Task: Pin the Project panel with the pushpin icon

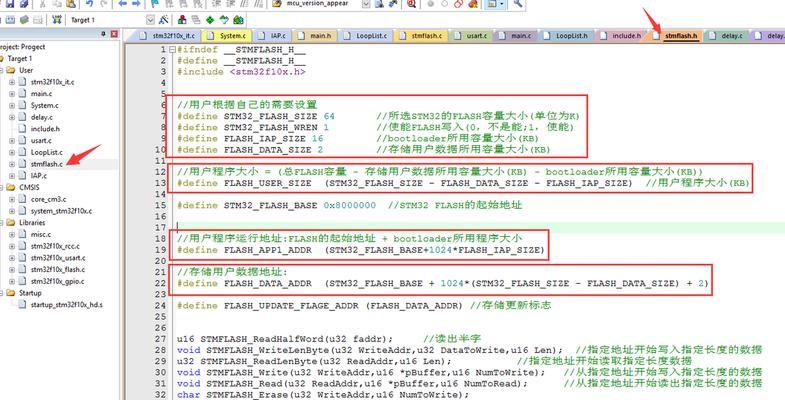Action: (x=104, y=34)
